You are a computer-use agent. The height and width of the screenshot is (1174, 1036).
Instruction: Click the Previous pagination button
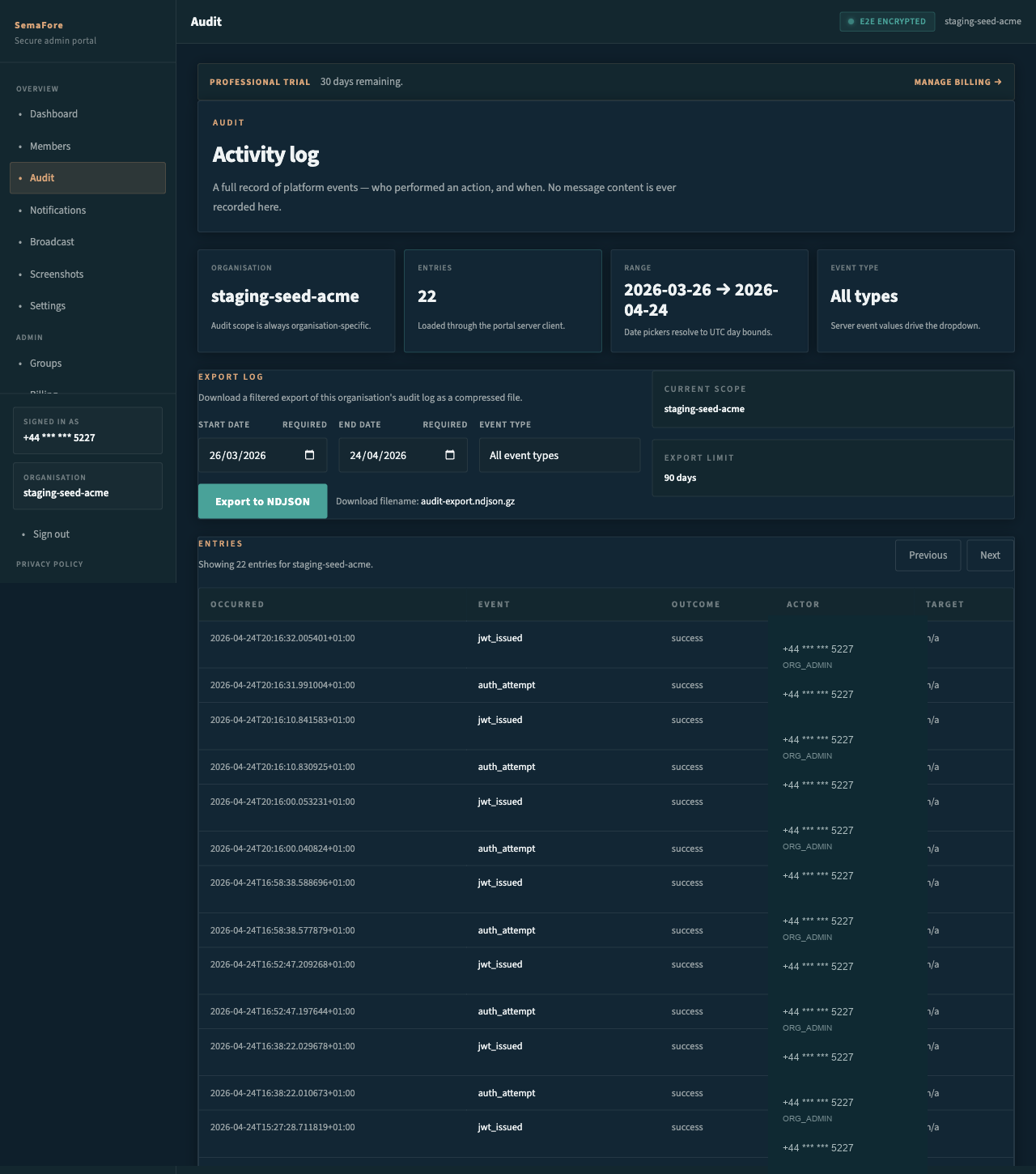(928, 555)
